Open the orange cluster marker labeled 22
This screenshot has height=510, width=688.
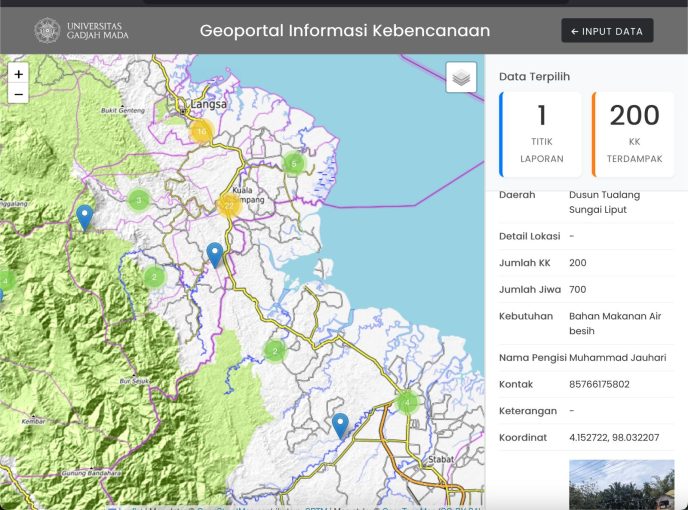pyautogui.click(x=229, y=206)
